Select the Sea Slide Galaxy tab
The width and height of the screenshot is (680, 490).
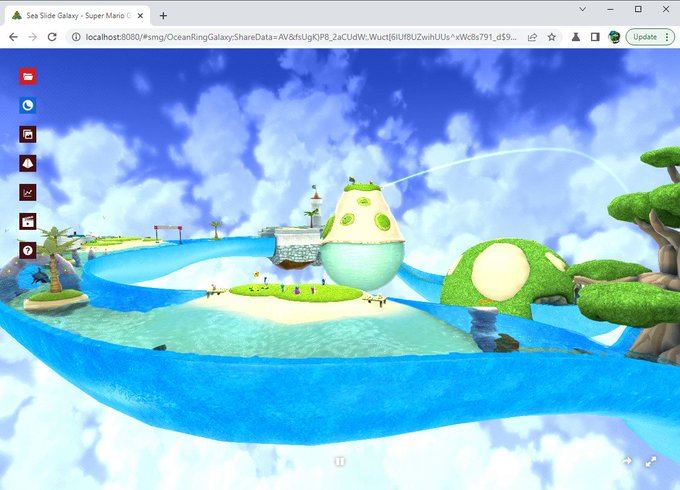[77, 16]
